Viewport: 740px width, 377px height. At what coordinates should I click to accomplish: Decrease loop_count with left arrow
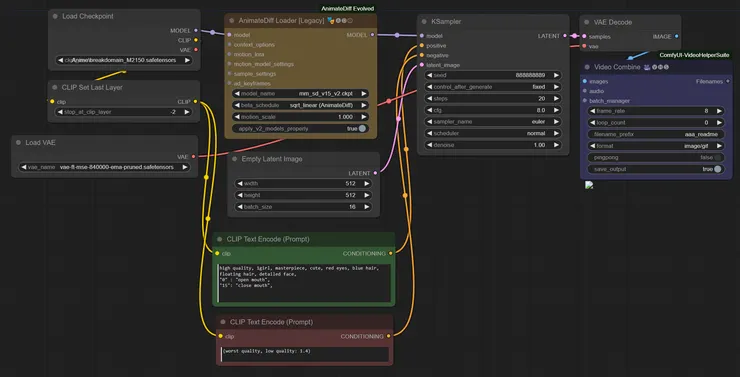(593, 122)
